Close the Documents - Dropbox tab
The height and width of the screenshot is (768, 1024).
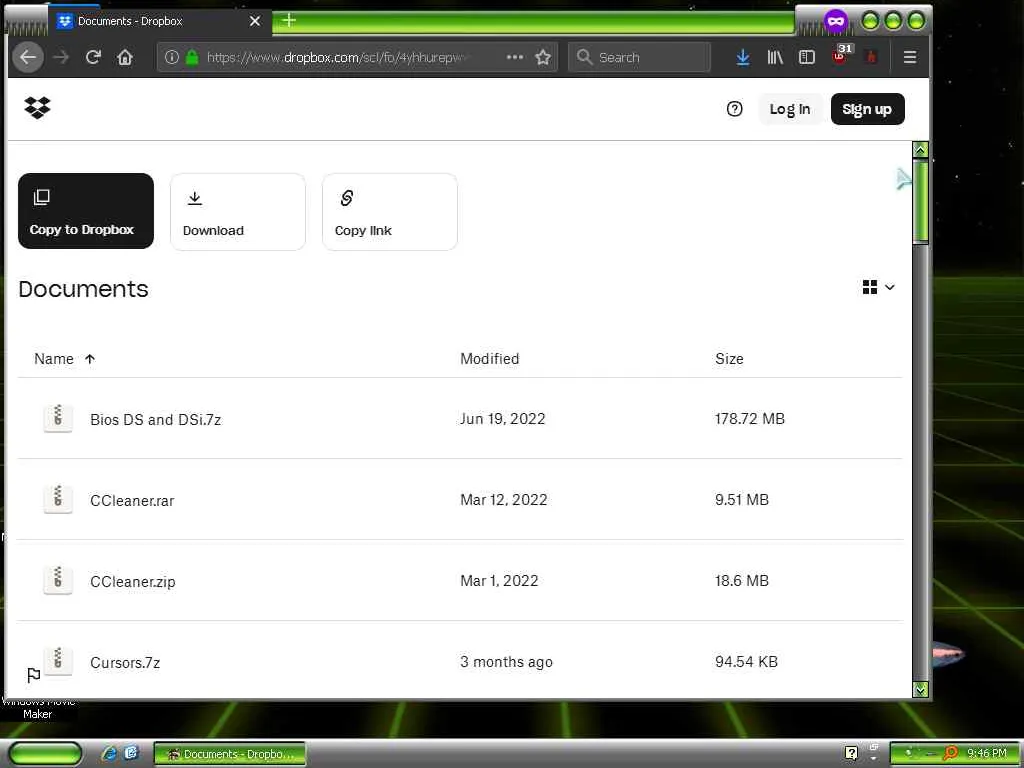255,21
